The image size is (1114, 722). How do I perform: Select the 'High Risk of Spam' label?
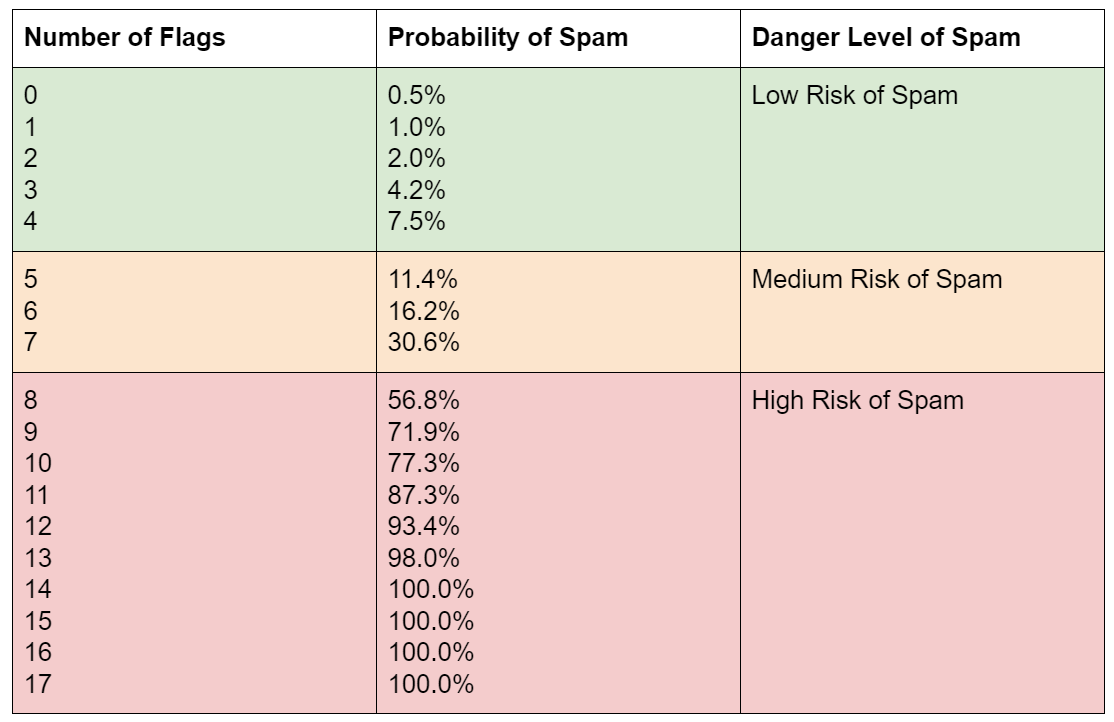[x=857, y=401]
